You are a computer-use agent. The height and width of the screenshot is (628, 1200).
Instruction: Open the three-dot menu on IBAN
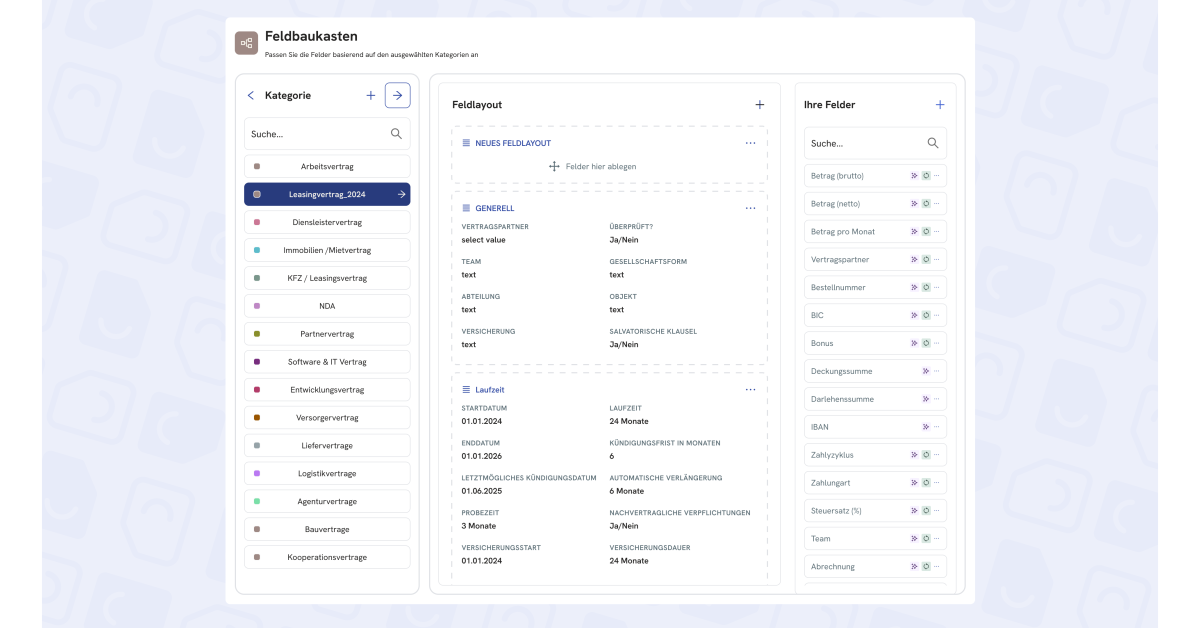(937, 427)
